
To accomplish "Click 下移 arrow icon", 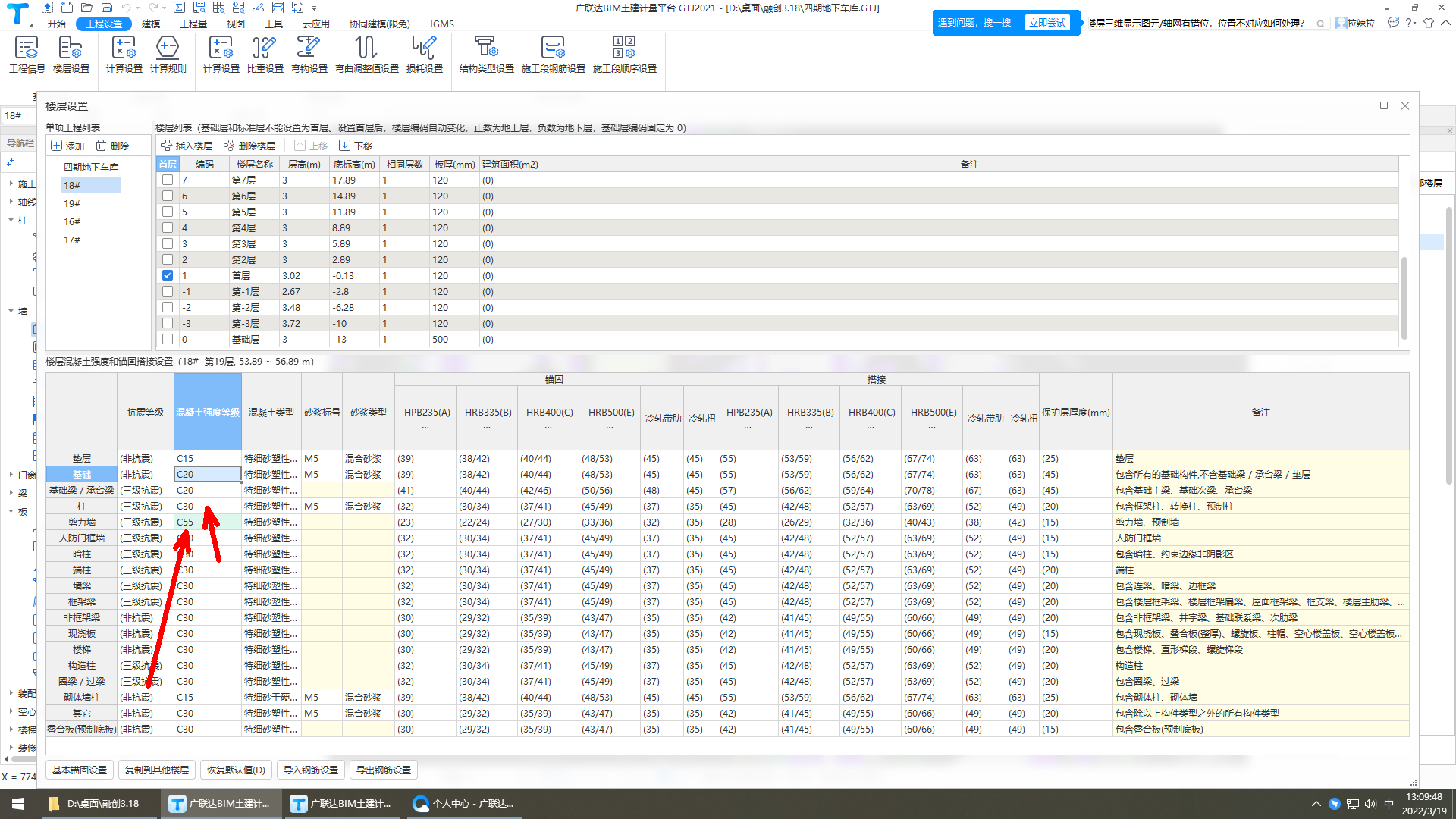I will 344,146.
